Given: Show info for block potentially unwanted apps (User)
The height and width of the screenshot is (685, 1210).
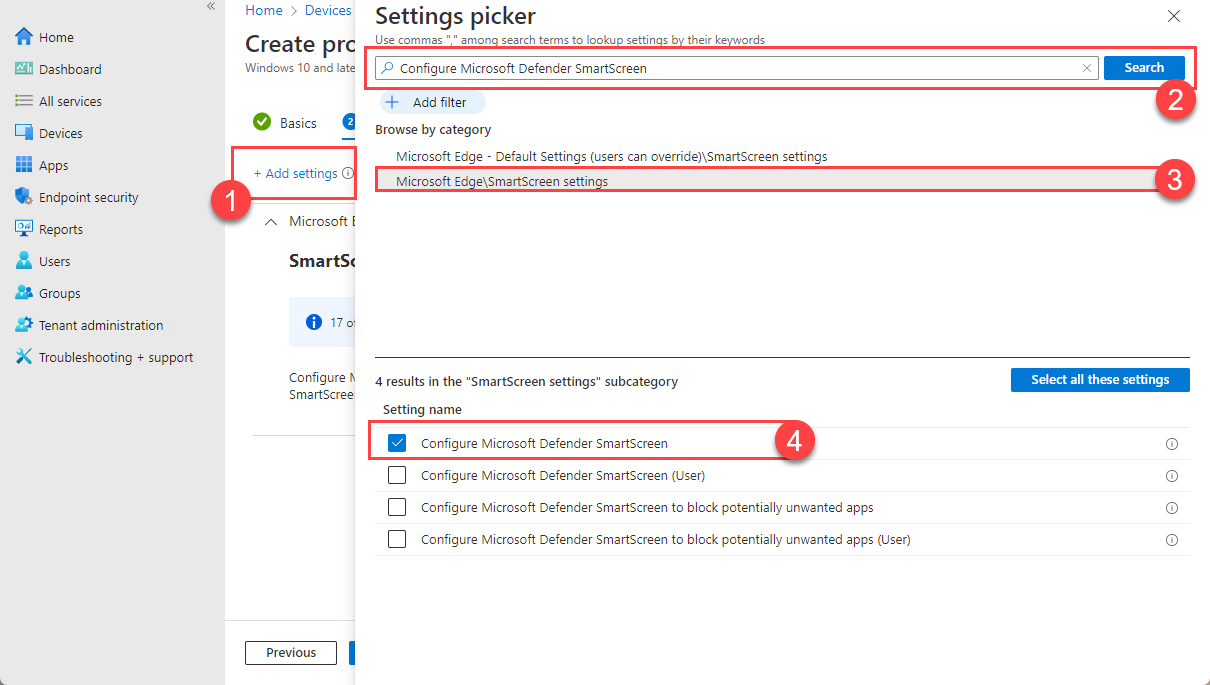Looking at the screenshot, I should click(x=1172, y=540).
